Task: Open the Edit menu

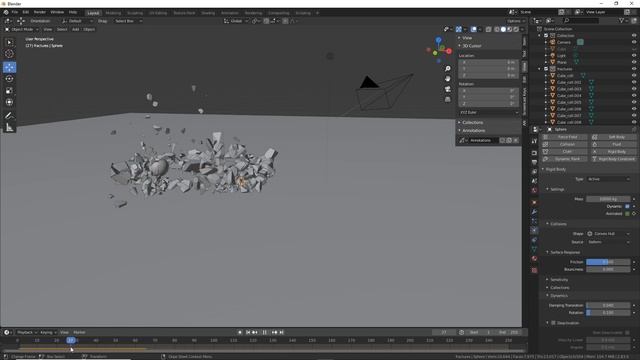Action: click(x=26, y=12)
